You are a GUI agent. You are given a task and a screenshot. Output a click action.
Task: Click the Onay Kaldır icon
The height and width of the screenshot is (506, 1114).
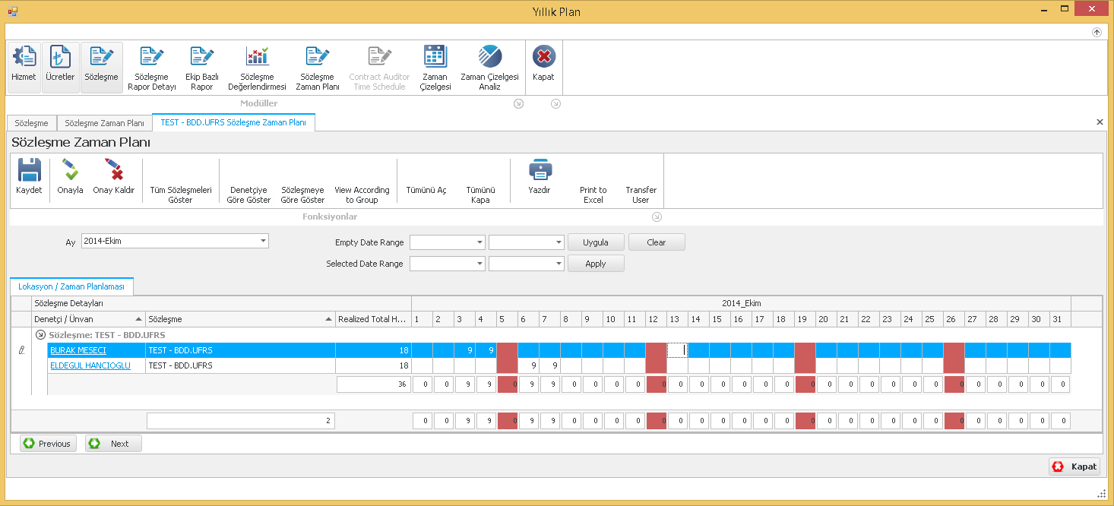[113, 177]
